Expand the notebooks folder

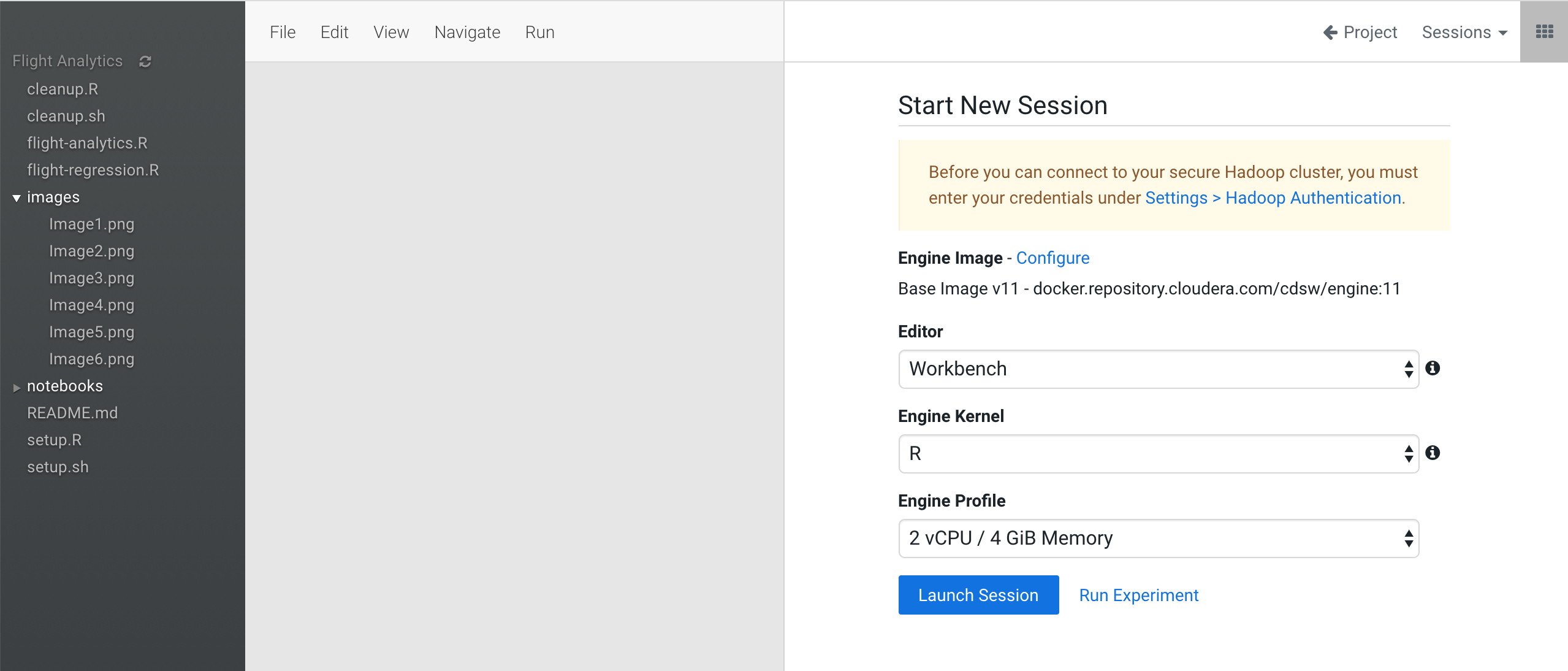click(17, 387)
